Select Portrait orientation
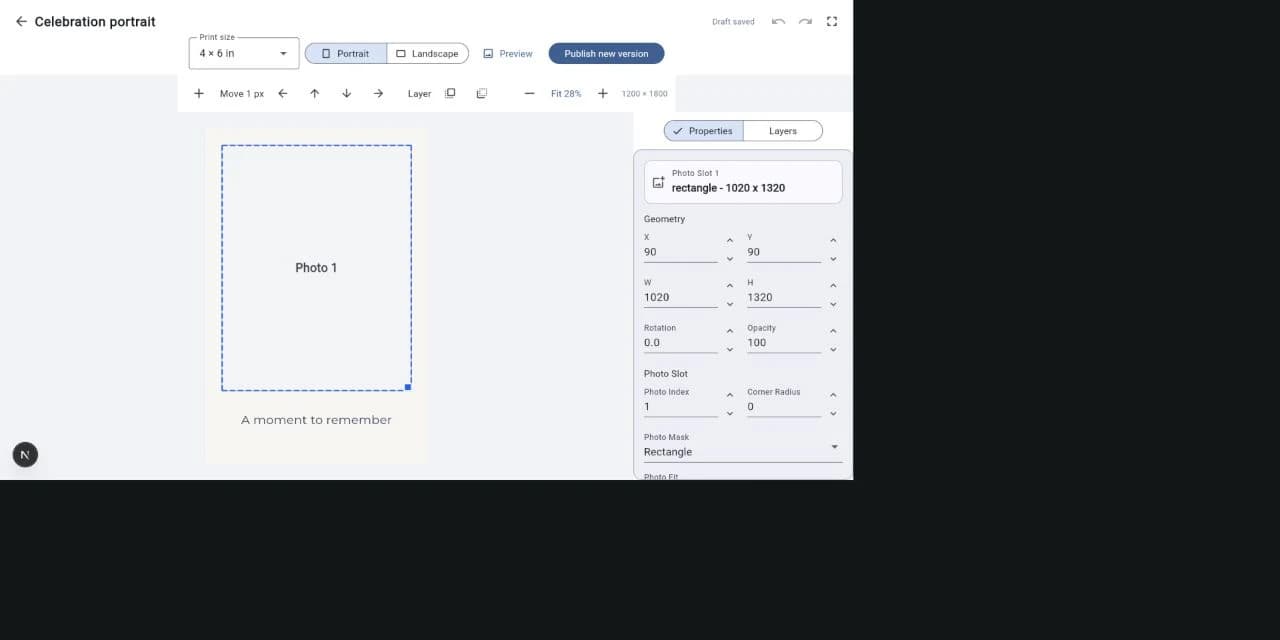1280x640 pixels. [345, 53]
